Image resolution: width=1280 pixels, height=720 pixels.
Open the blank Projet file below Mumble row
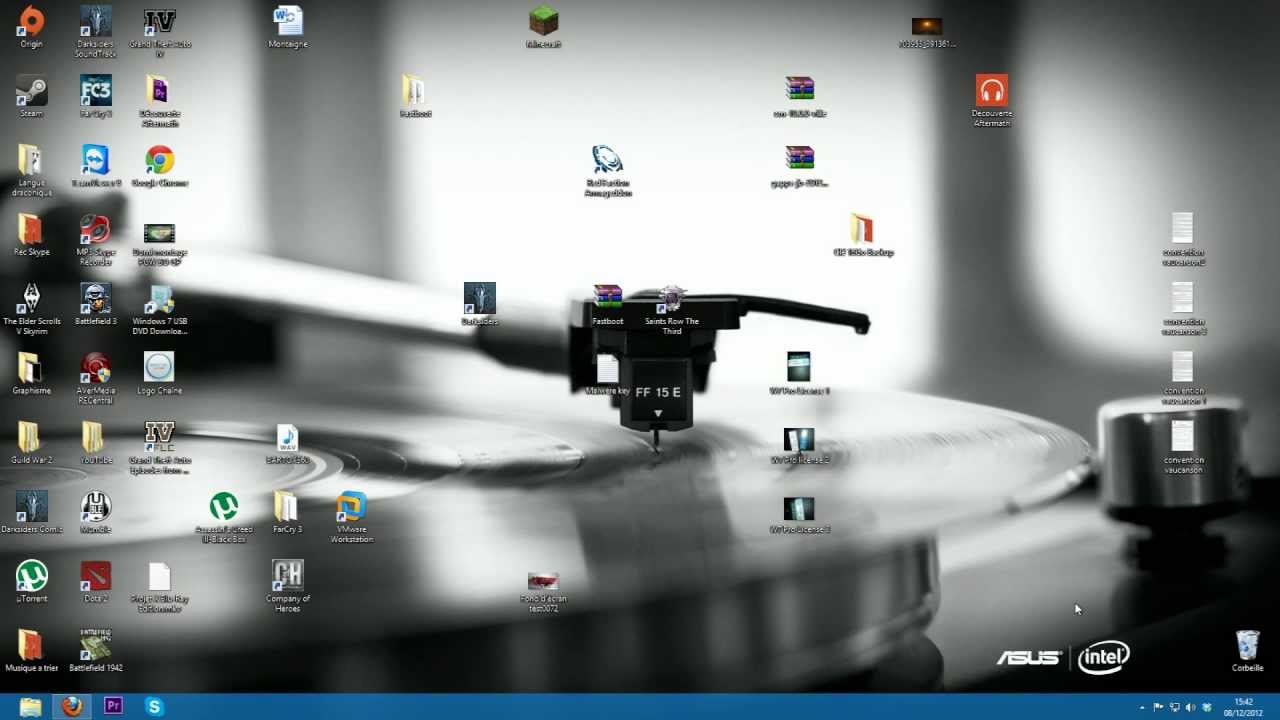[160, 575]
